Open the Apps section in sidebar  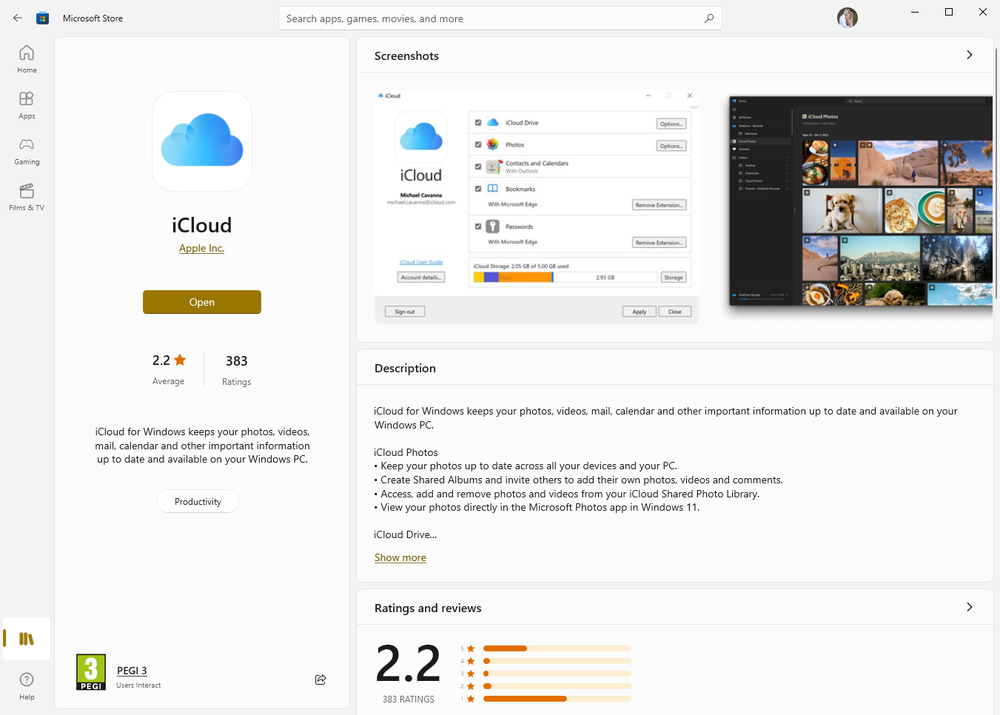click(x=27, y=105)
